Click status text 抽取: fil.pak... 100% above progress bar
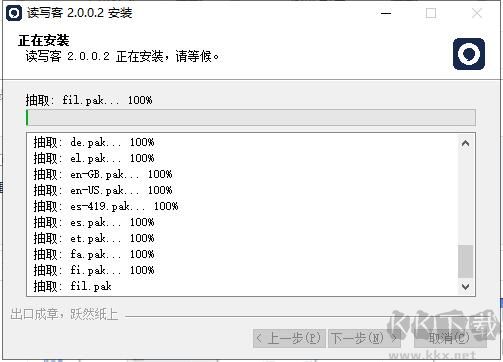Screen dimensions: 503x362 (89, 100)
